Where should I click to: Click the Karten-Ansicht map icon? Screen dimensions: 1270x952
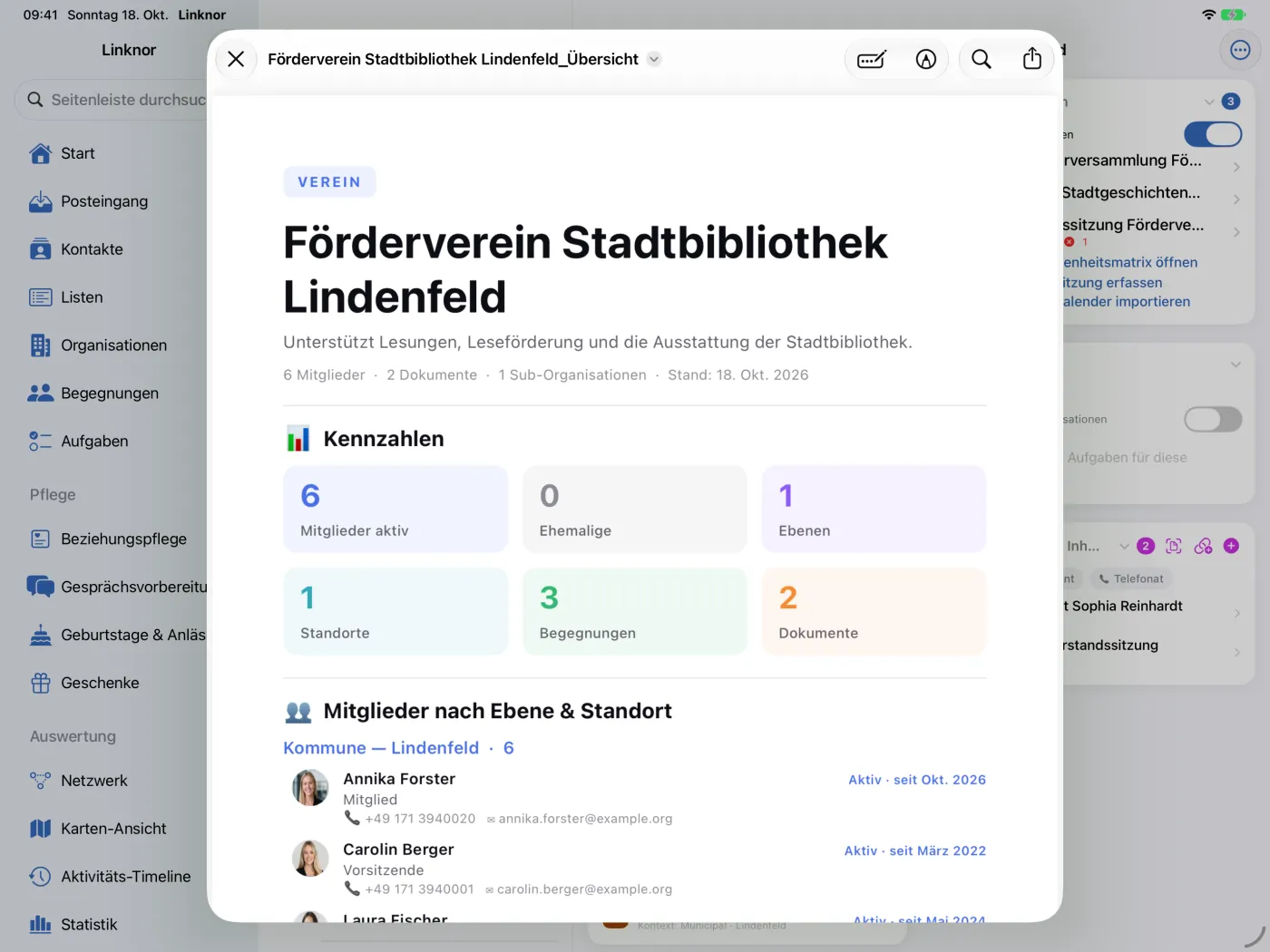click(x=40, y=829)
